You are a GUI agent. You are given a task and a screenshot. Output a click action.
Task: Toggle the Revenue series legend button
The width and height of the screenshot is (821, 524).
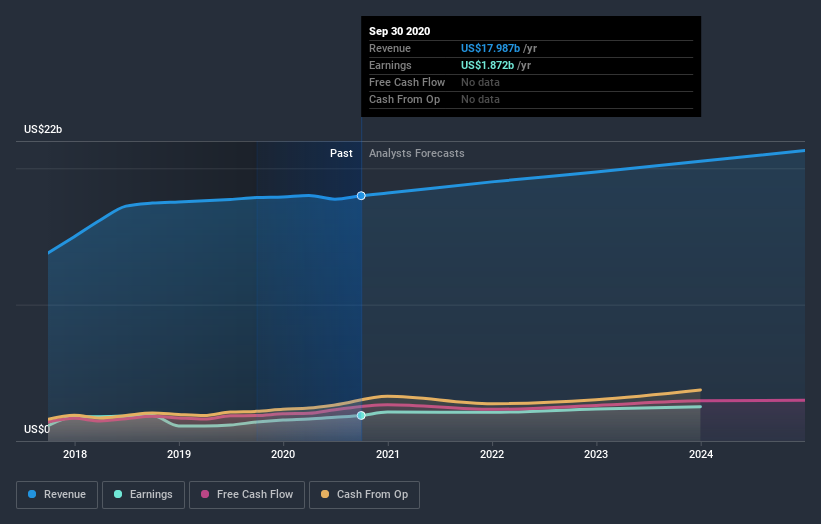(57, 495)
